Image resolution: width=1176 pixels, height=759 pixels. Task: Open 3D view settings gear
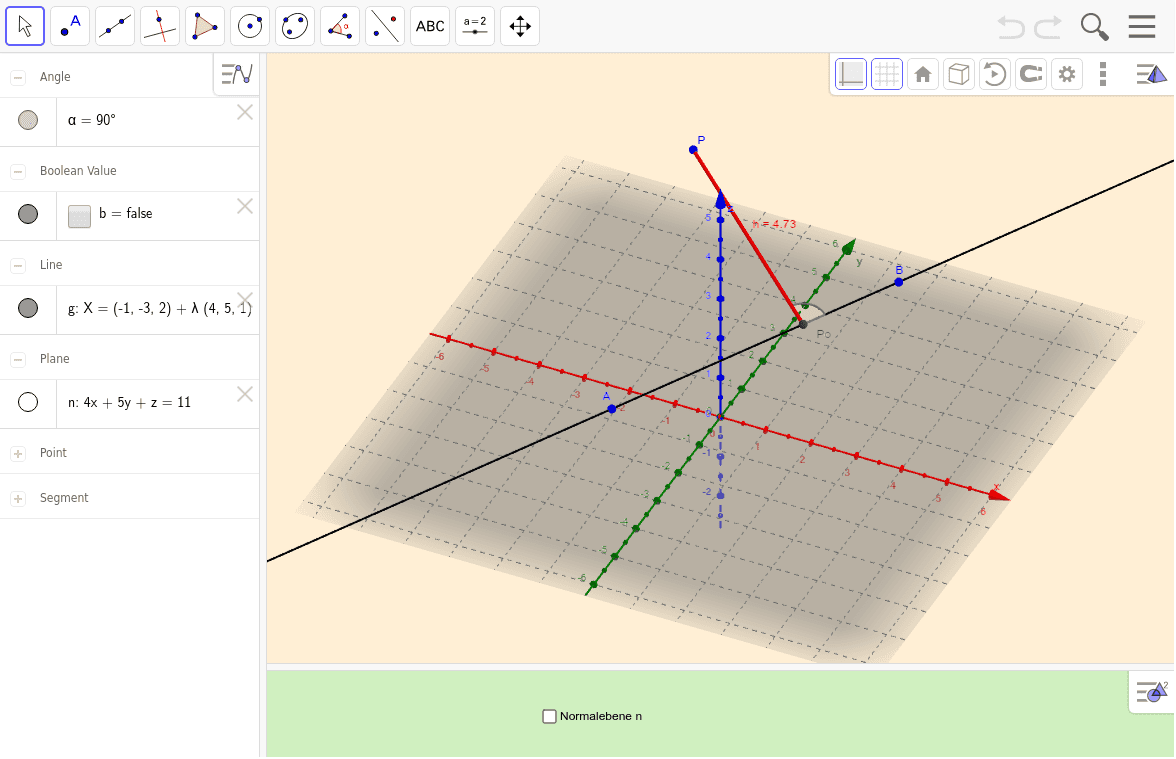tap(1066, 74)
